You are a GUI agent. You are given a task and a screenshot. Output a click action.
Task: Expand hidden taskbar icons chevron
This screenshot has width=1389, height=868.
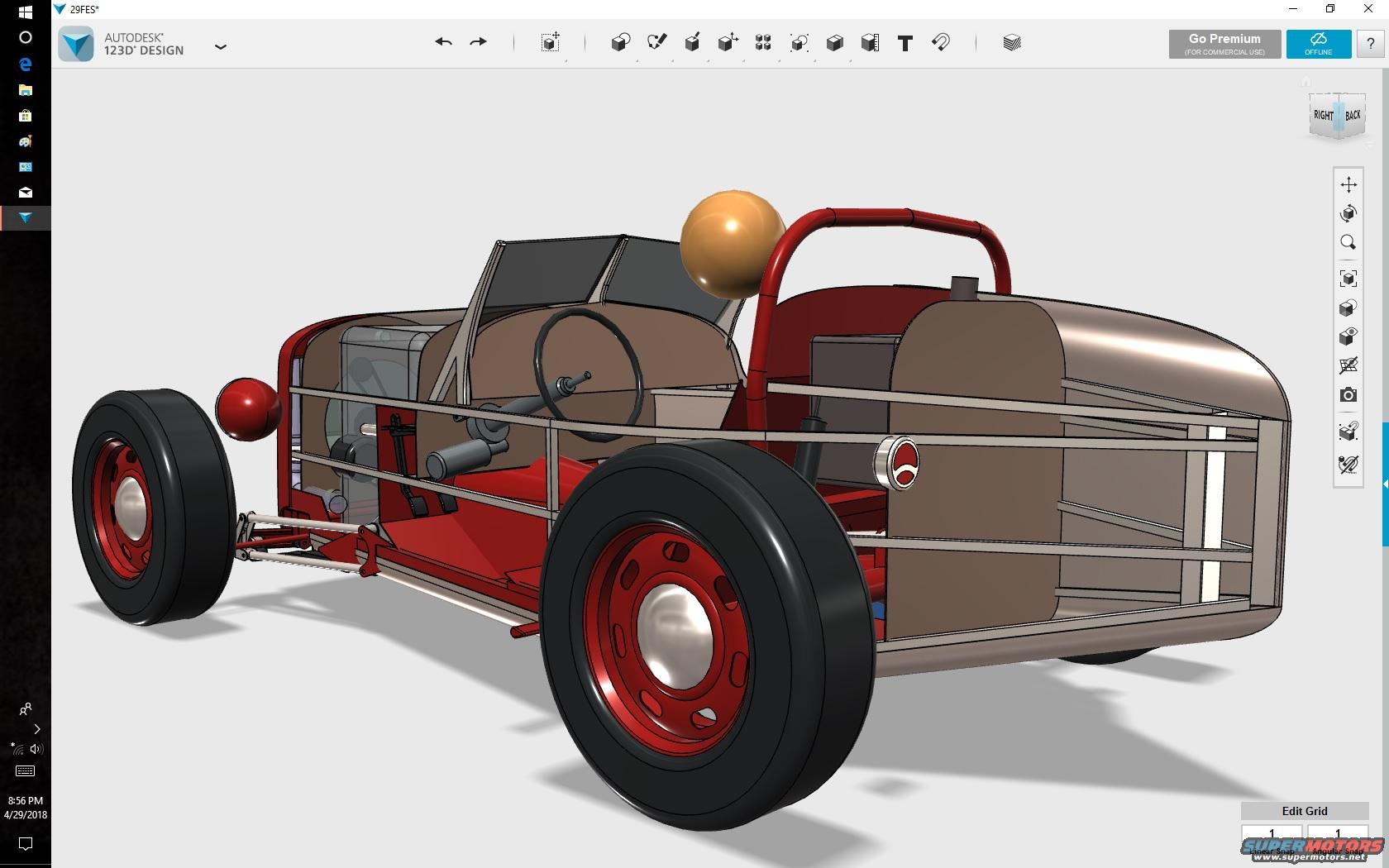tap(36, 729)
